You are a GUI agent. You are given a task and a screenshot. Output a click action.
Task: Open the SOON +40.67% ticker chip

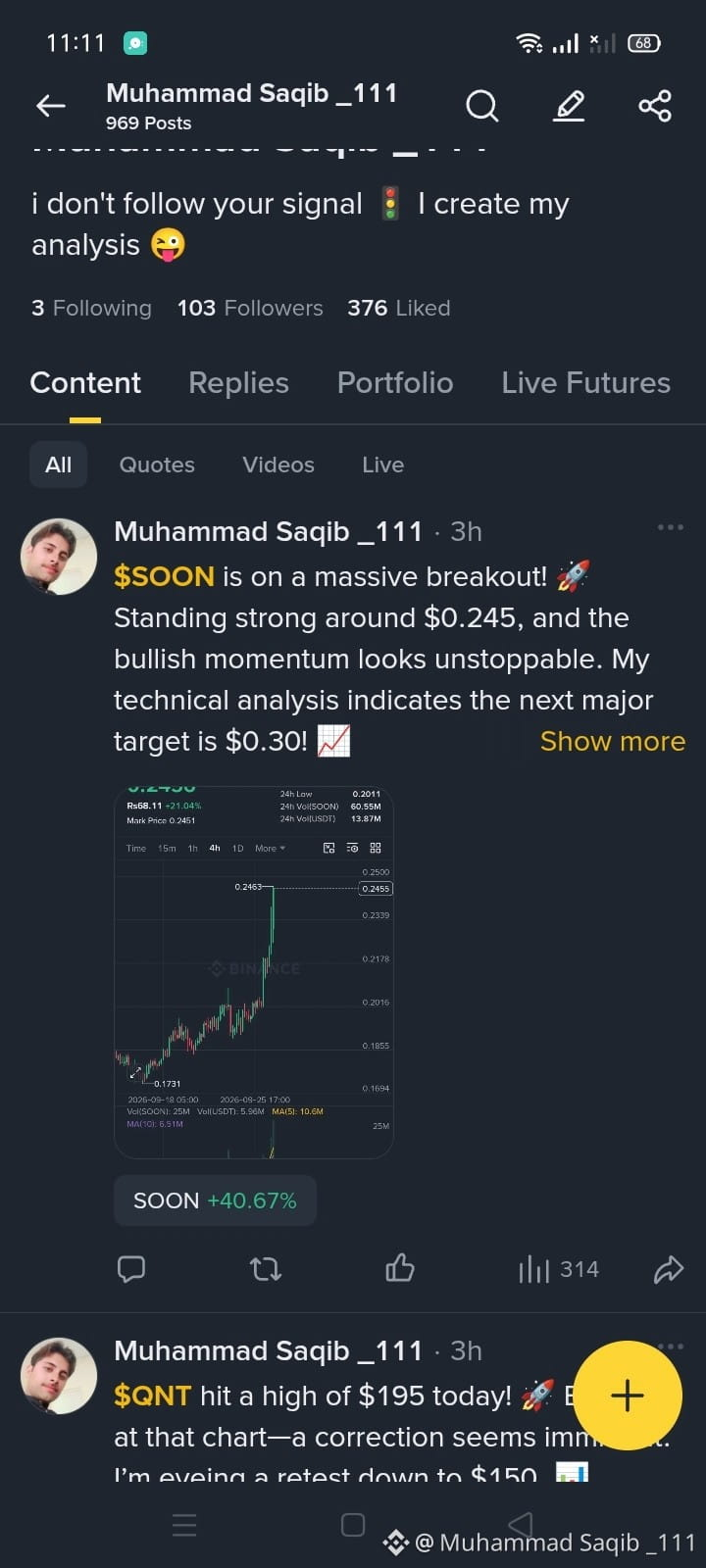pos(215,1200)
